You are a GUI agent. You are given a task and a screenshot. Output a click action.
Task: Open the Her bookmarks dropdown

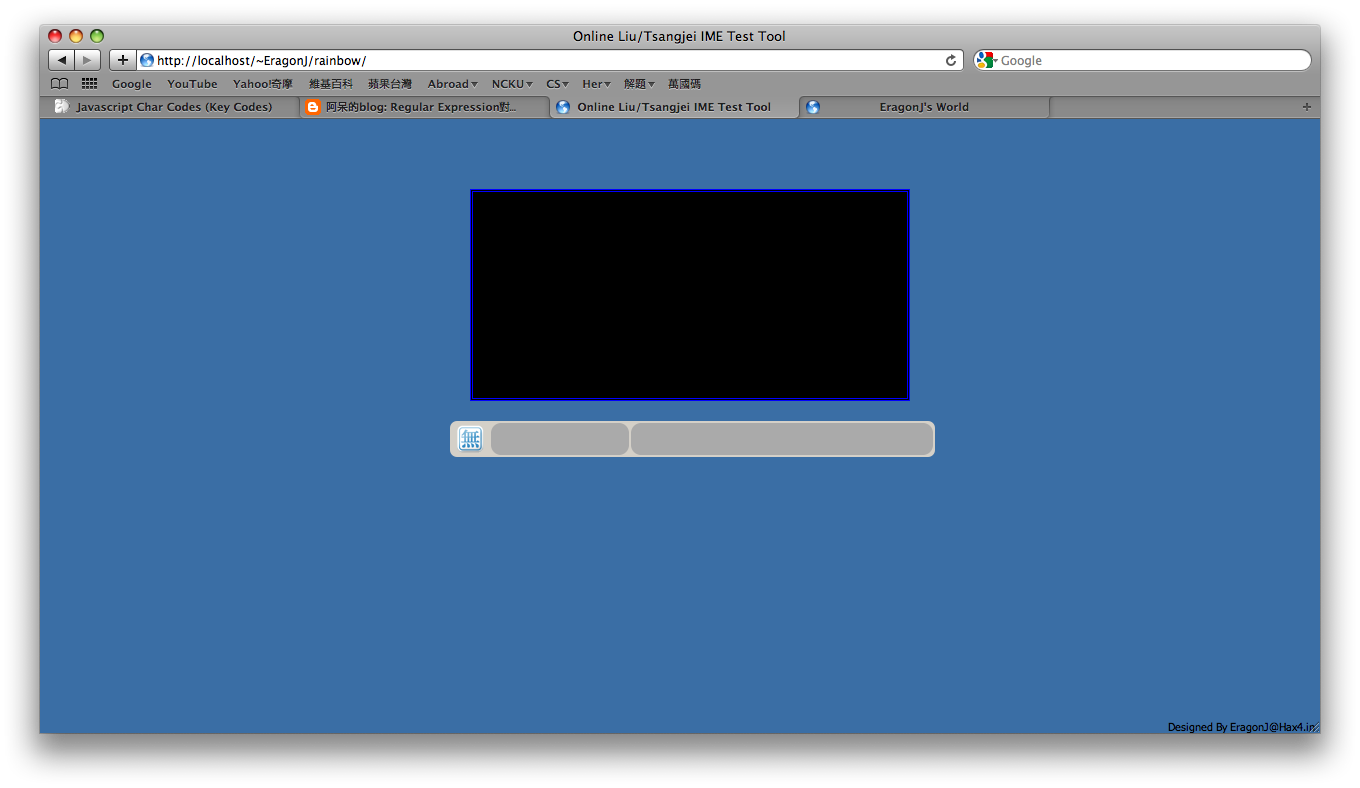[x=596, y=84]
